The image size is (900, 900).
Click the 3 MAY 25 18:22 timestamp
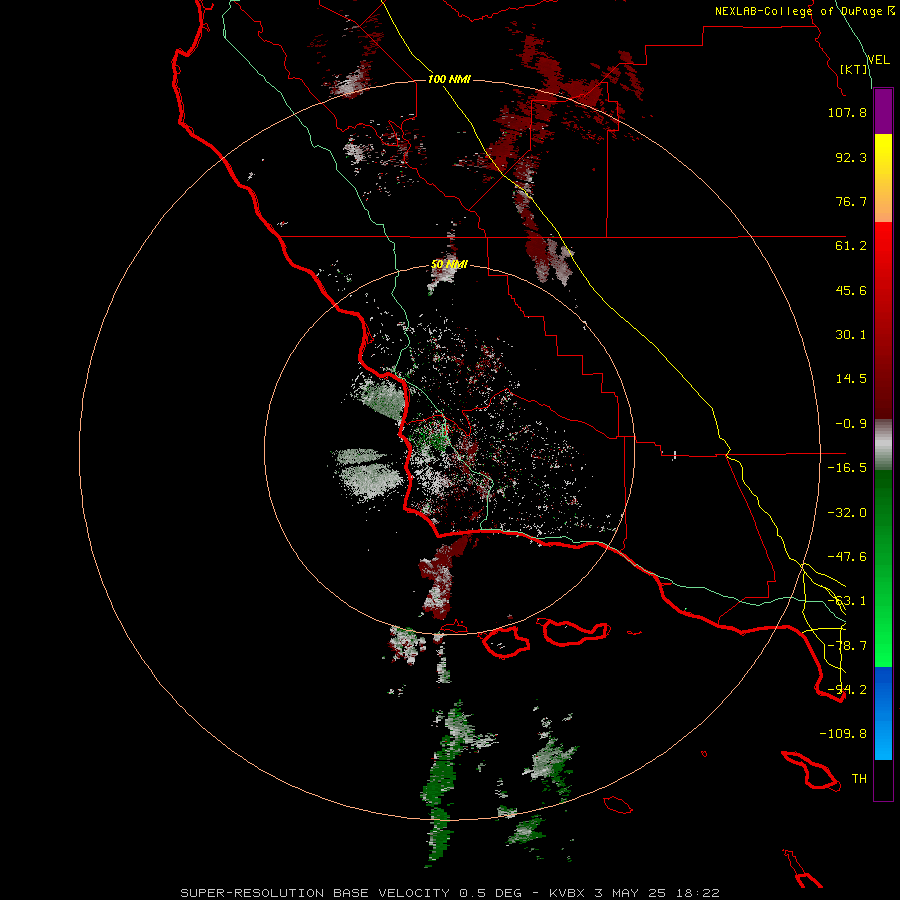coord(657,893)
